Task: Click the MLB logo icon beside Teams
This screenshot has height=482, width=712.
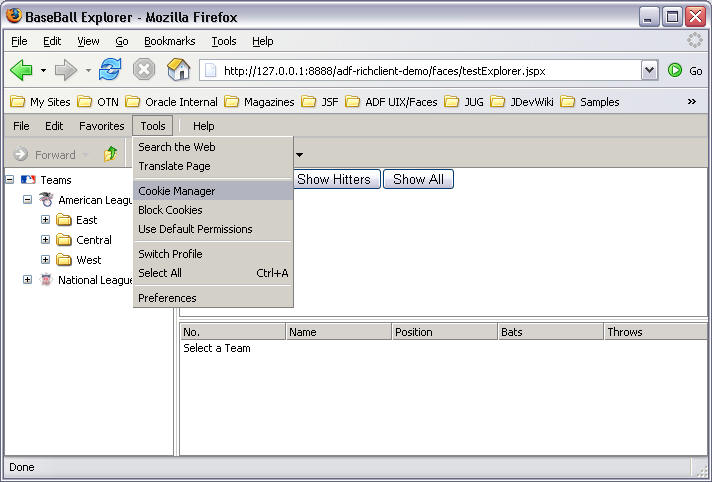Action: [x=28, y=180]
